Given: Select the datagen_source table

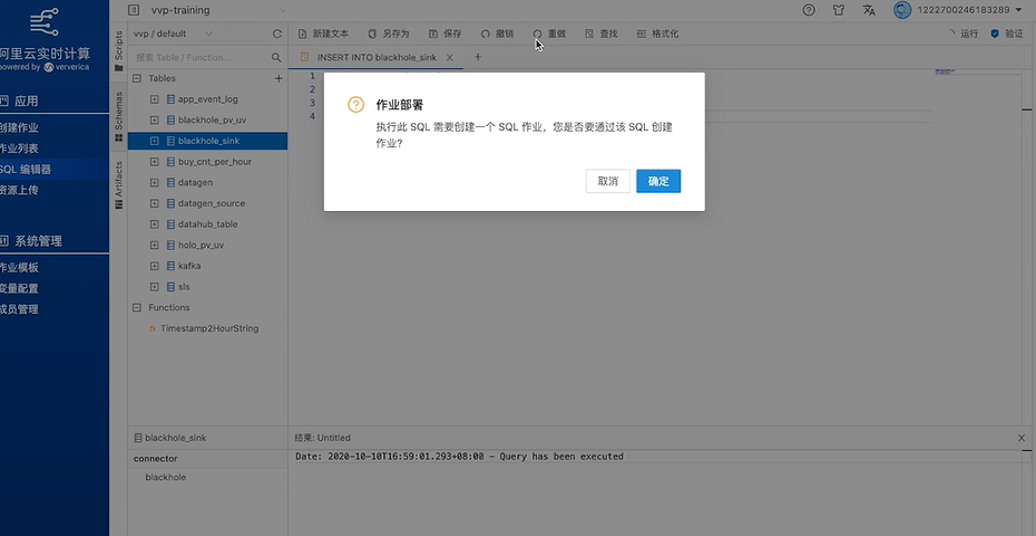Looking at the screenshot, I should click(x=211, y=204).
